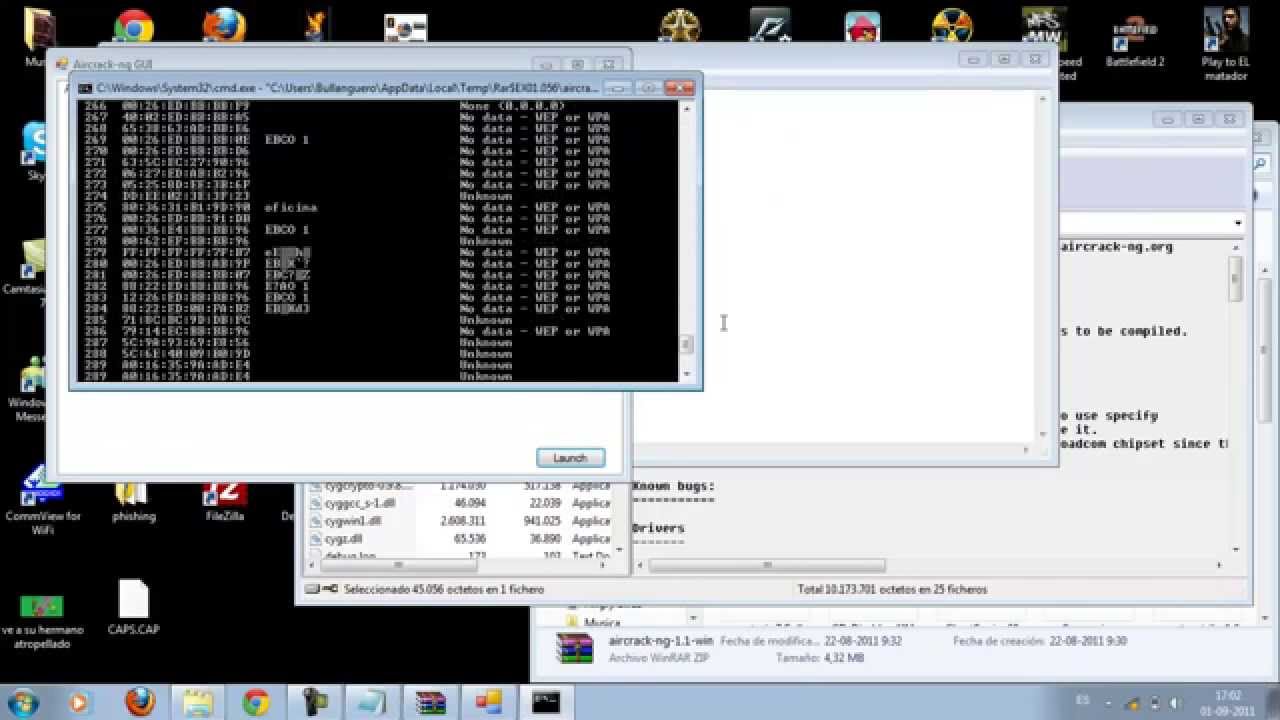
Task: Open the hermano atropellado video file
Action: pos(42,620)
